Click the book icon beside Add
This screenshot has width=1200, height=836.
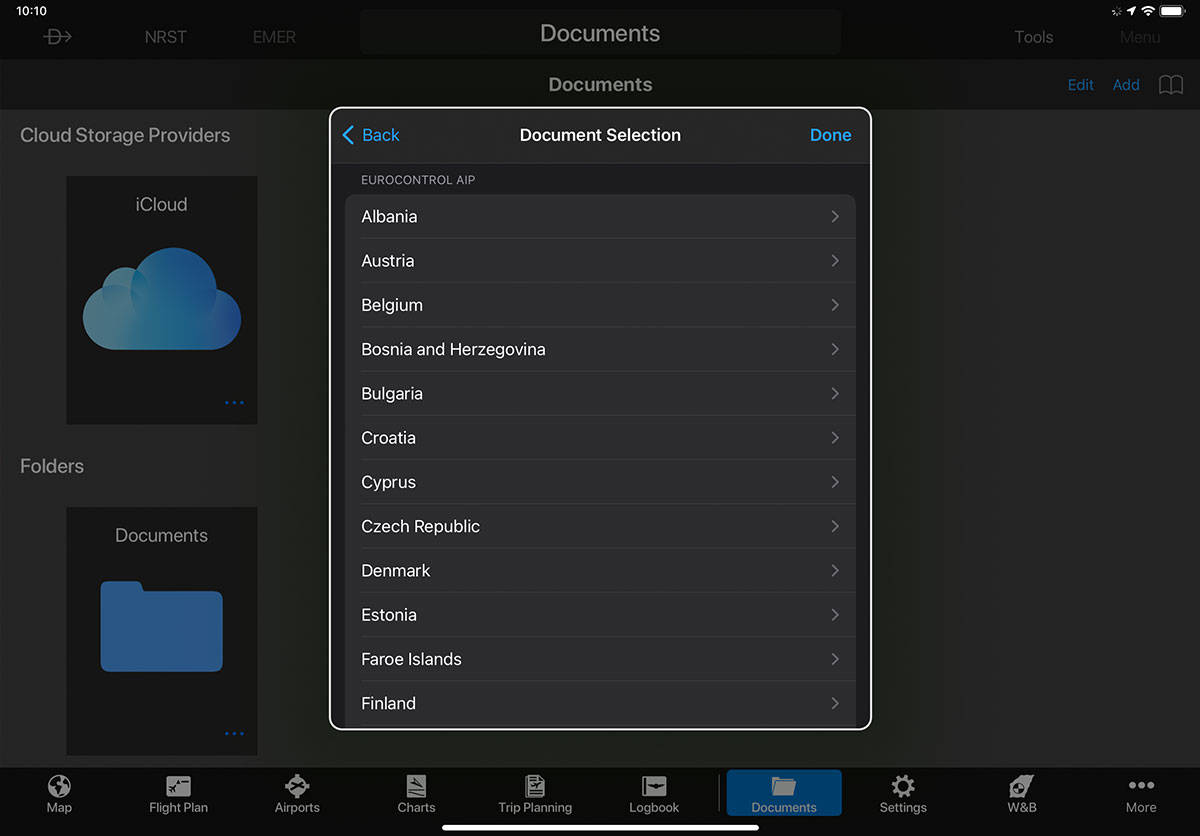1170,85
